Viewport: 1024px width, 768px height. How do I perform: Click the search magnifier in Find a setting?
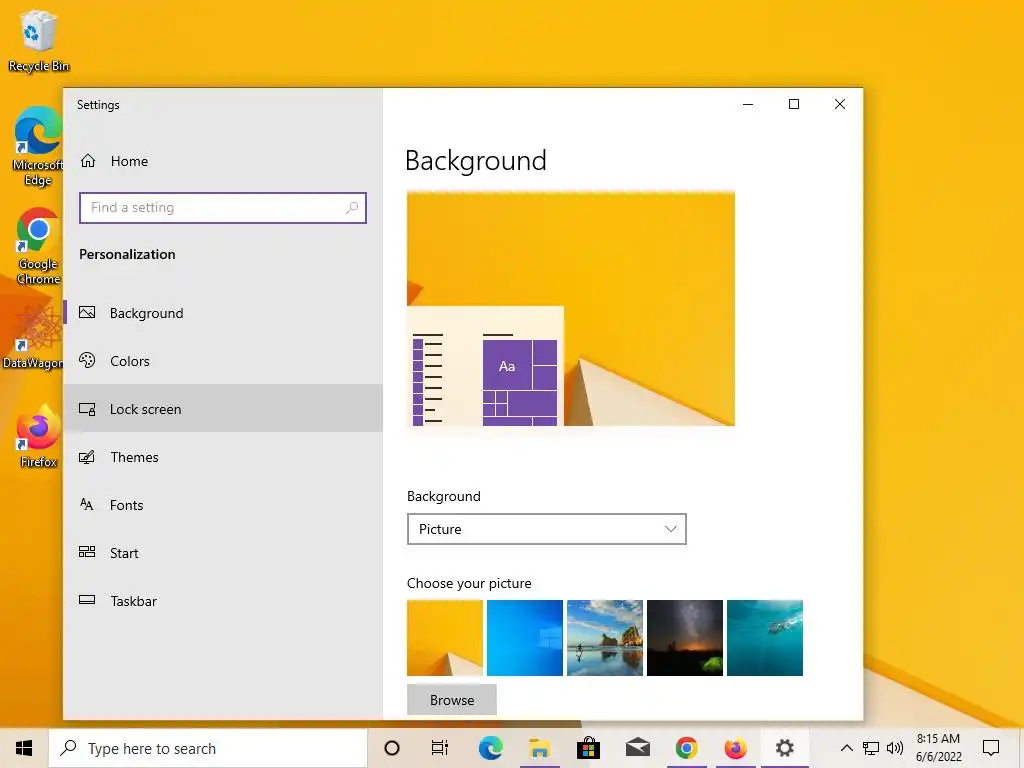(x=351, y=208)
